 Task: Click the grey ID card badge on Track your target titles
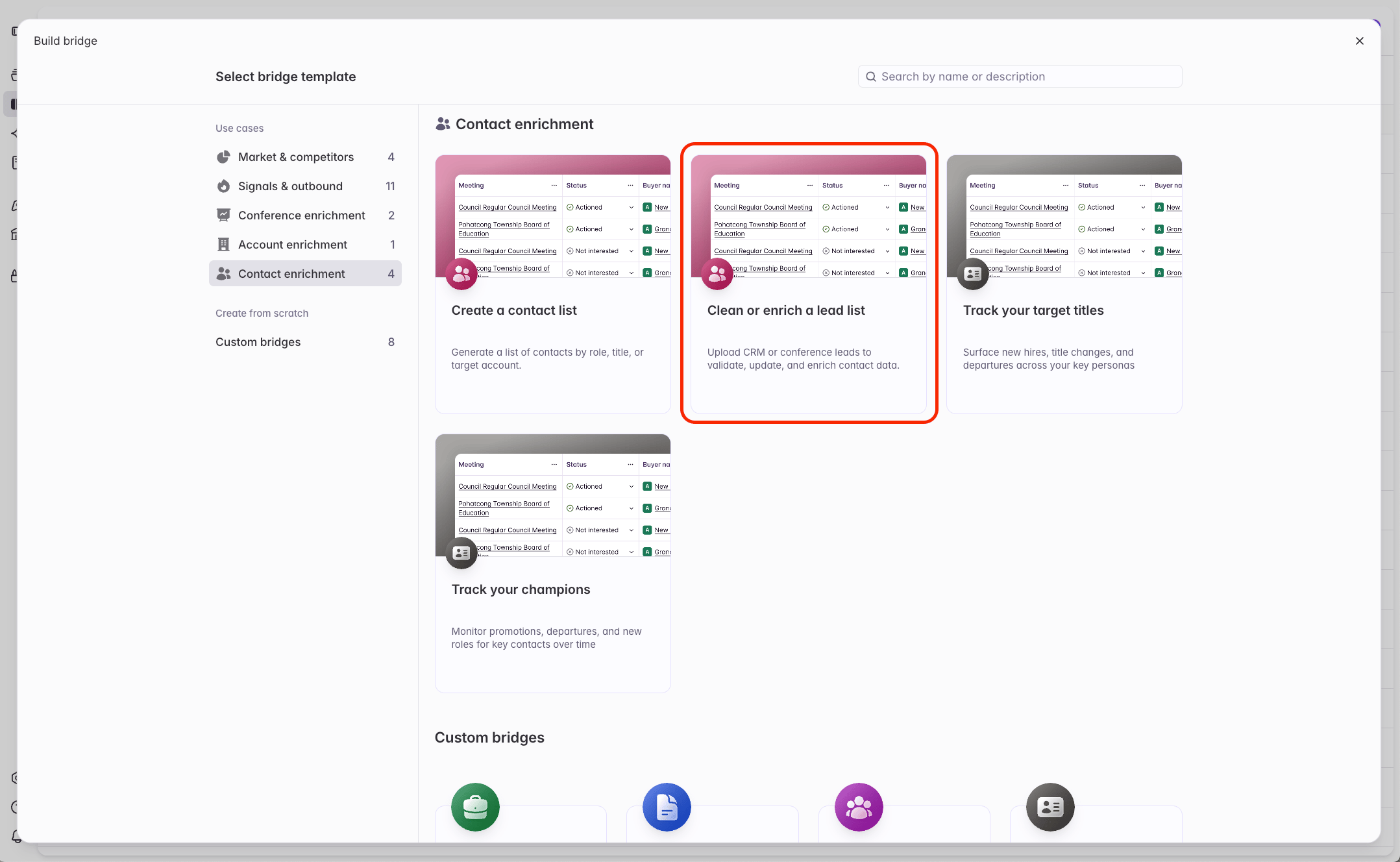coord(973,274)
